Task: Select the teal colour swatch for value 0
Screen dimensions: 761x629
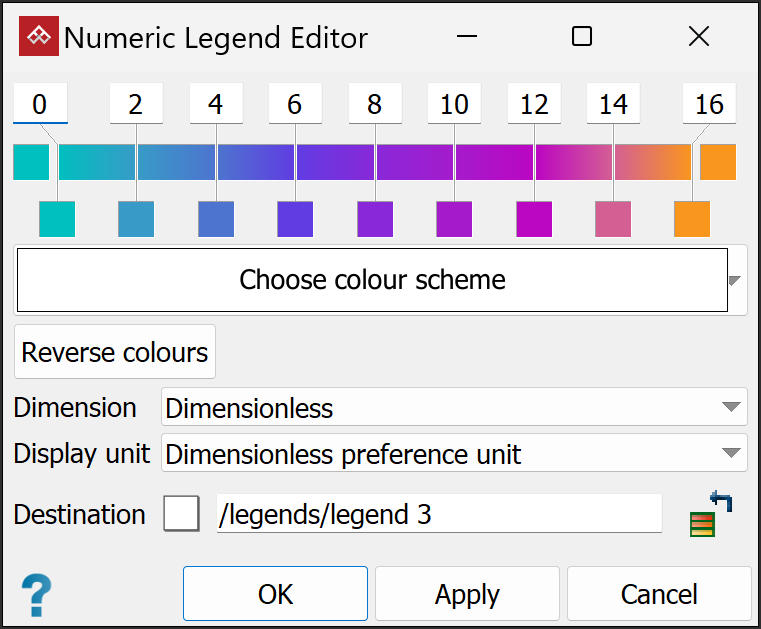Action: 57,219
